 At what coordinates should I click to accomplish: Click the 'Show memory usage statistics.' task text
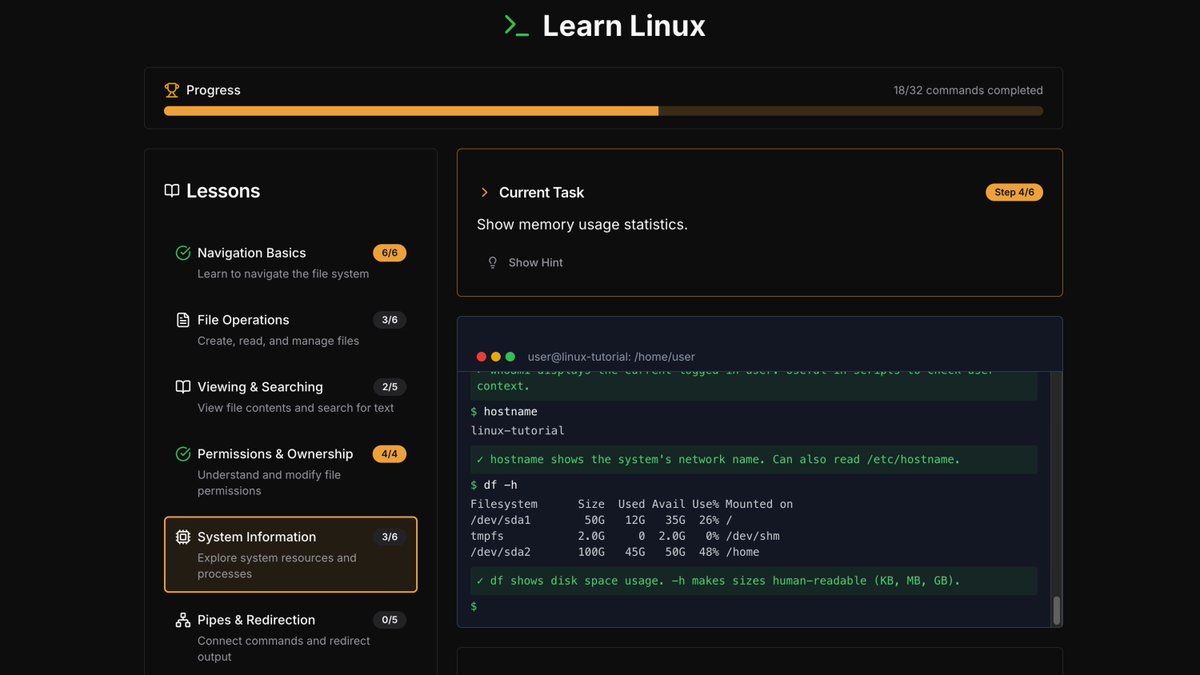pos(582,224)
